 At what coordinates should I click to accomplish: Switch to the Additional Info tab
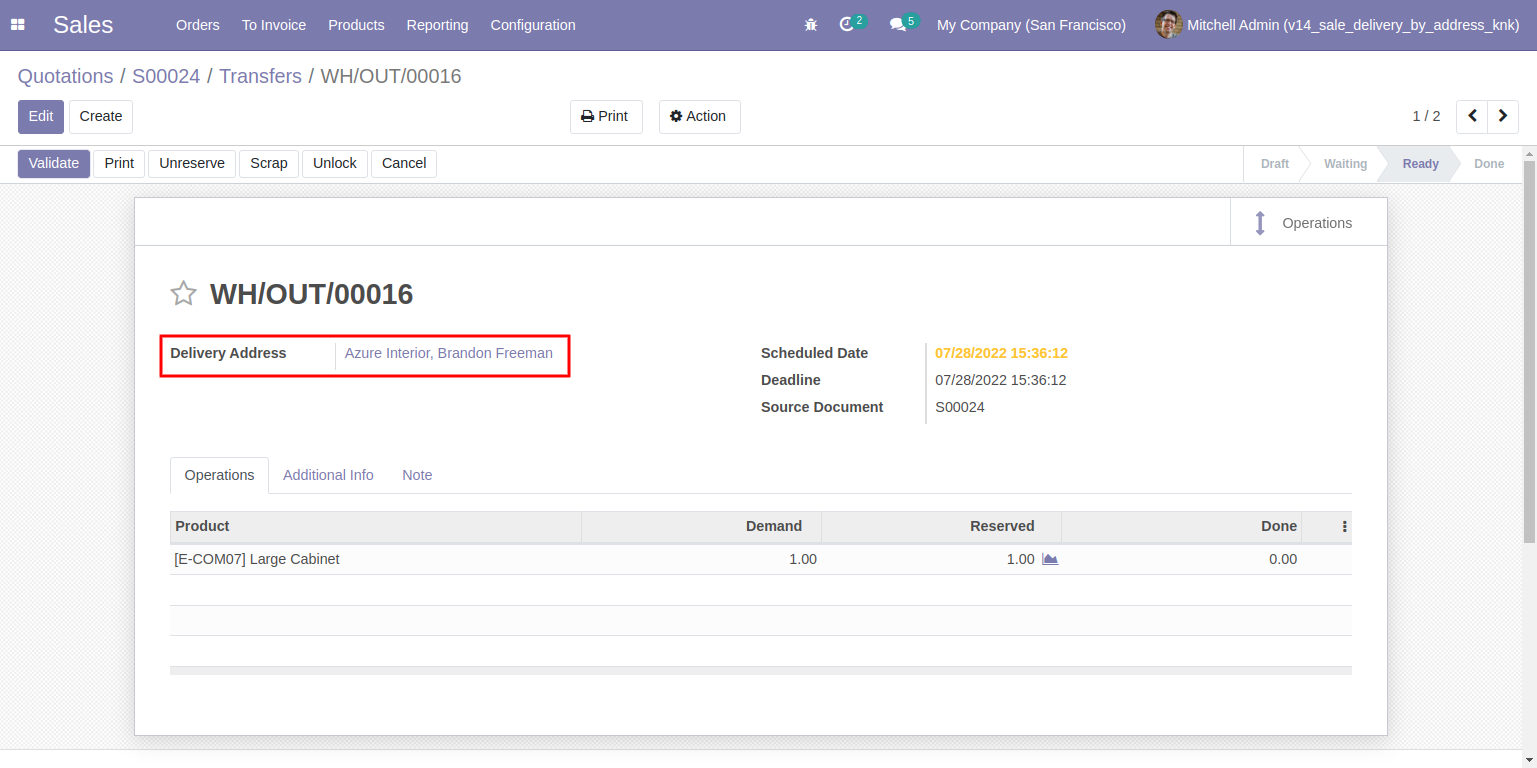(x=328, y=475)
